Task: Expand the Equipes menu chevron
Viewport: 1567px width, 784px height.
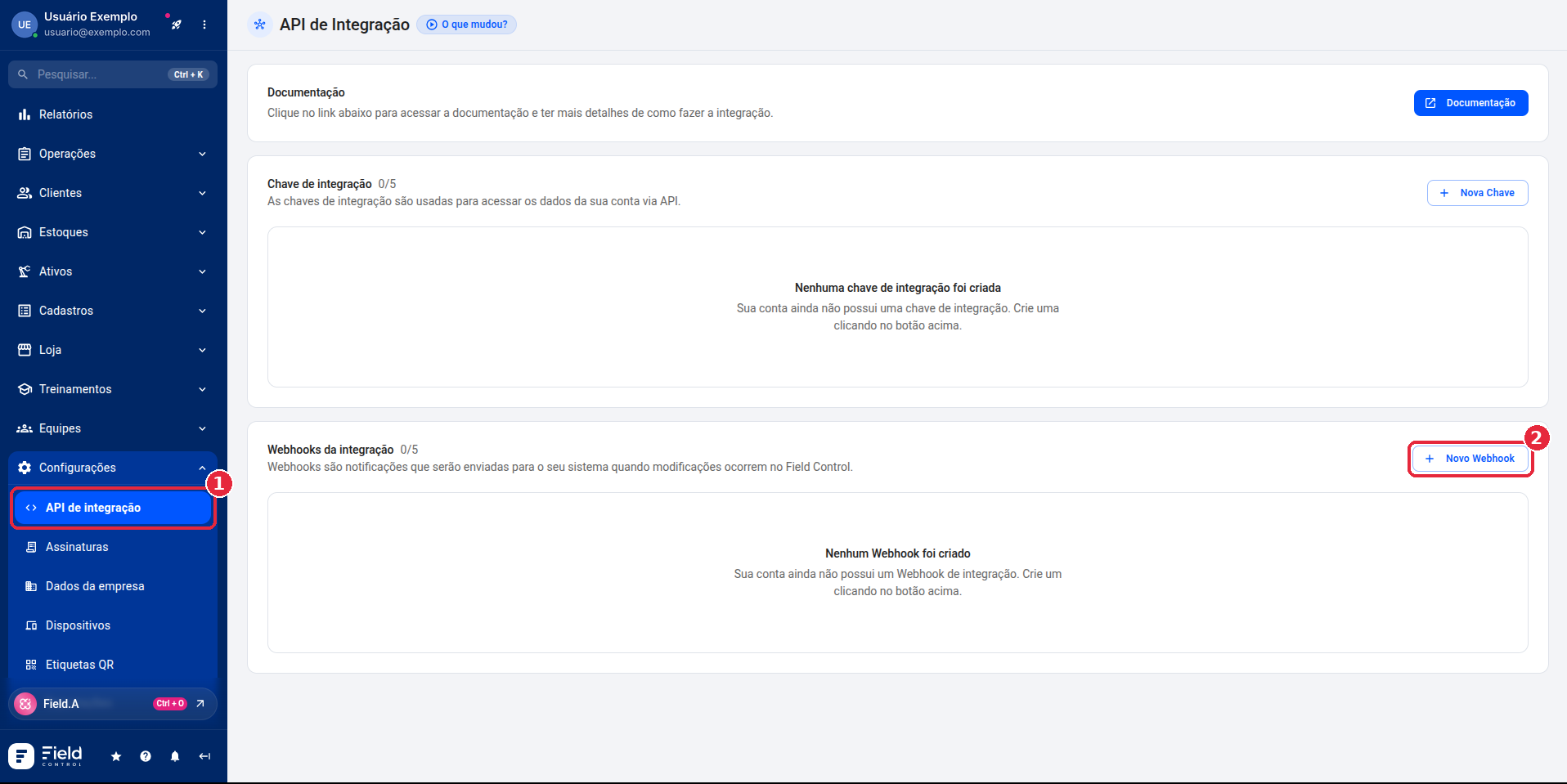Action: pyautogui.click(x=202, y=428)
